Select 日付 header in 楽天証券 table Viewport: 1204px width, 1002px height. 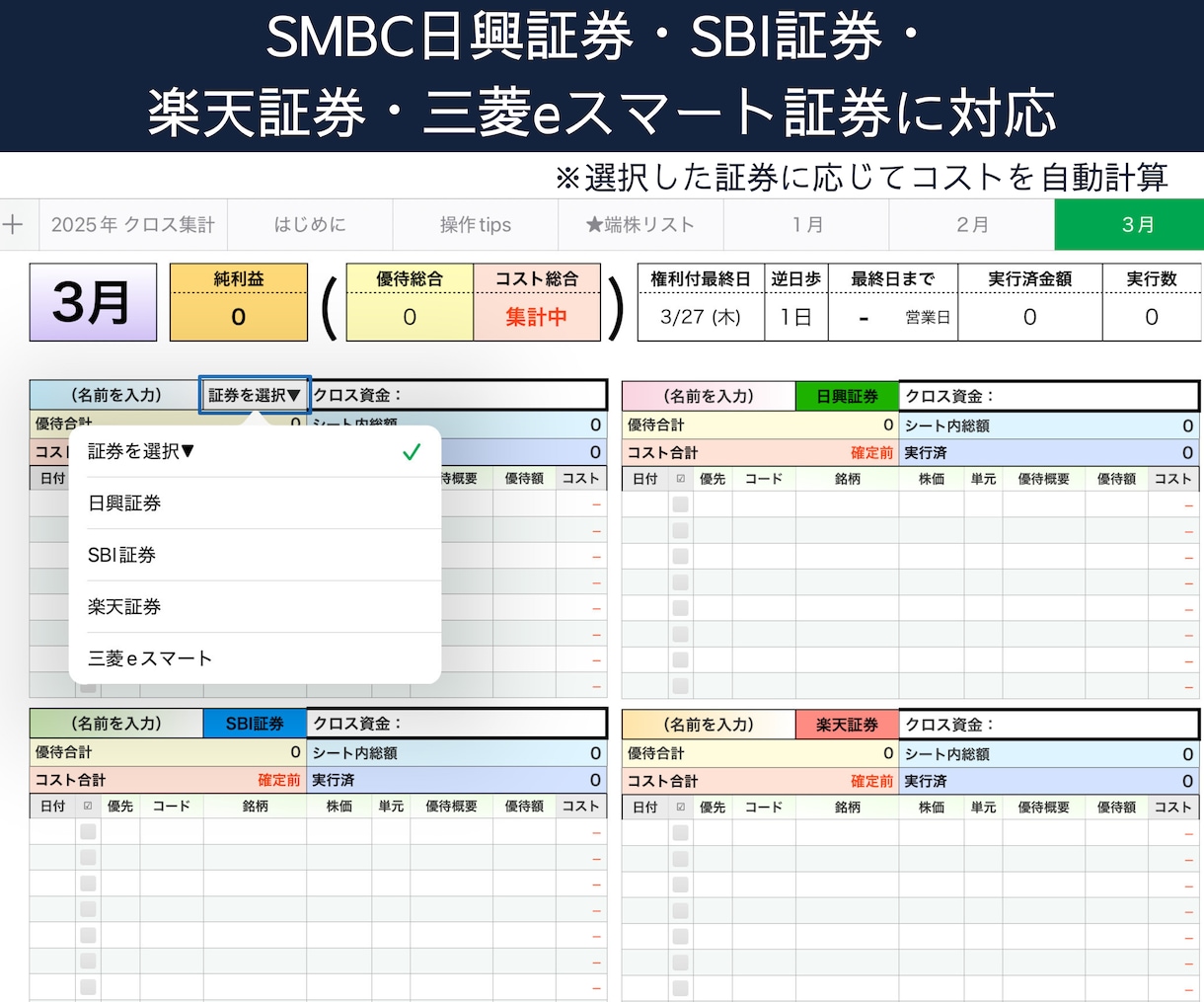(645, 808)
